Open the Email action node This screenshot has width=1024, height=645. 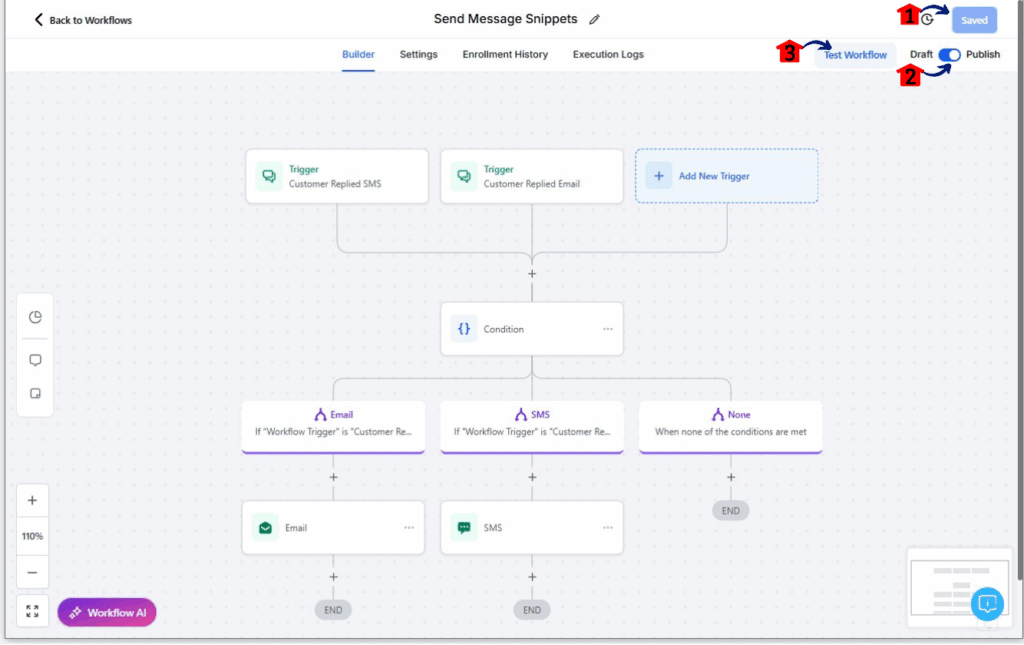click(x=333, y=527)
